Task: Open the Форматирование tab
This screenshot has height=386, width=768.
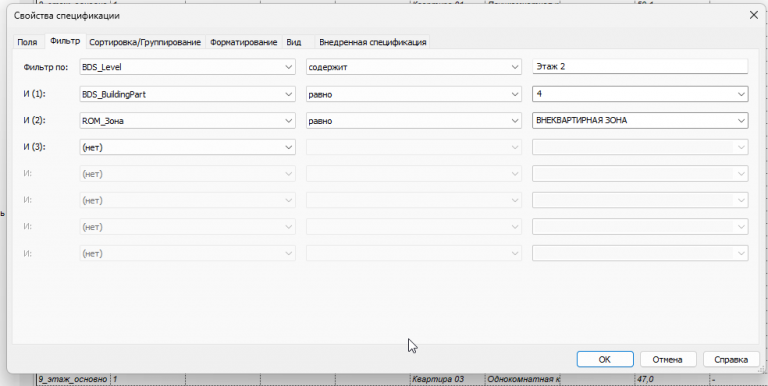Action: [x=243, y=42]
